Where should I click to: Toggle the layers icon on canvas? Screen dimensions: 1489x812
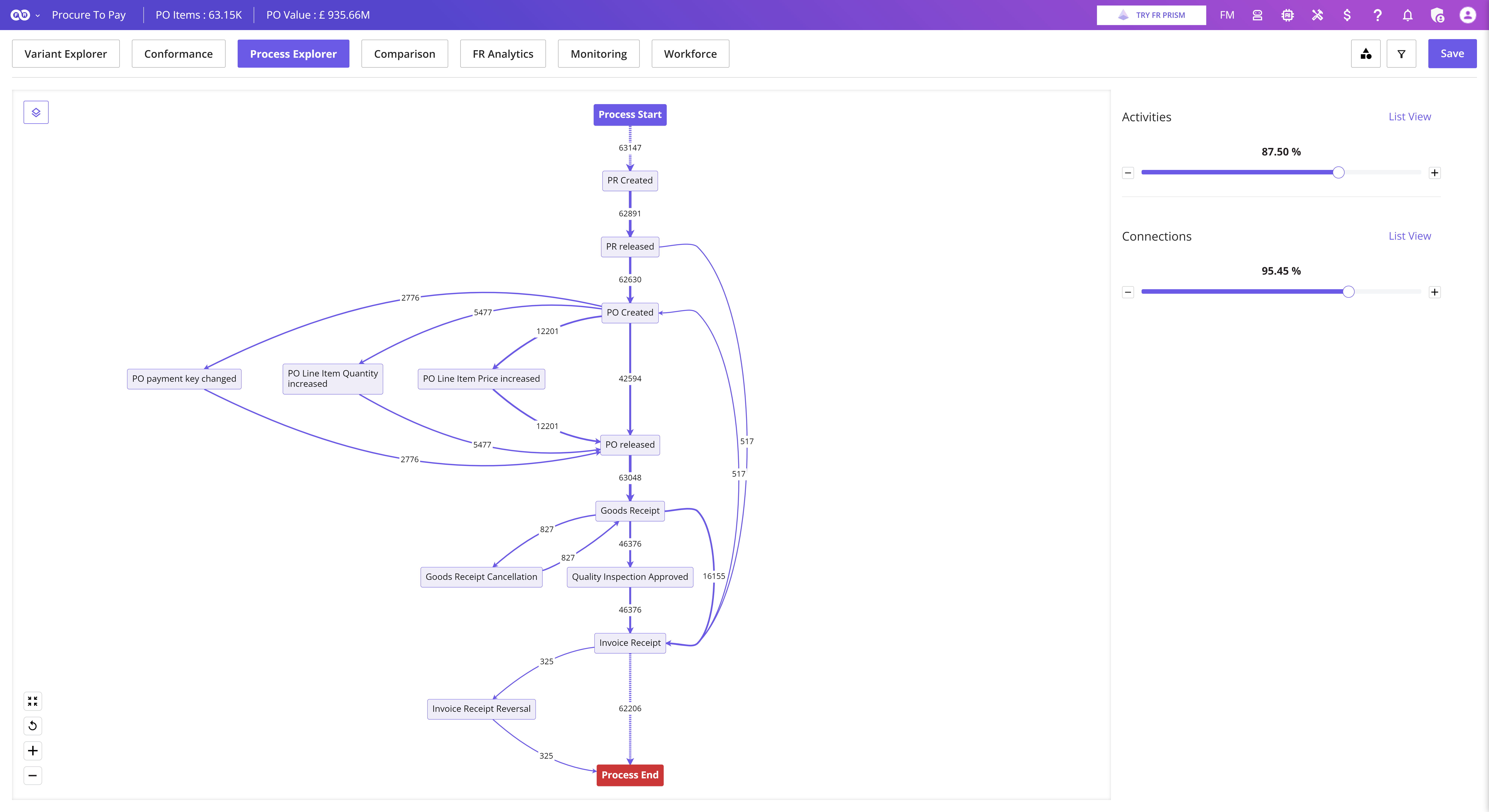(x=36, y=112)
